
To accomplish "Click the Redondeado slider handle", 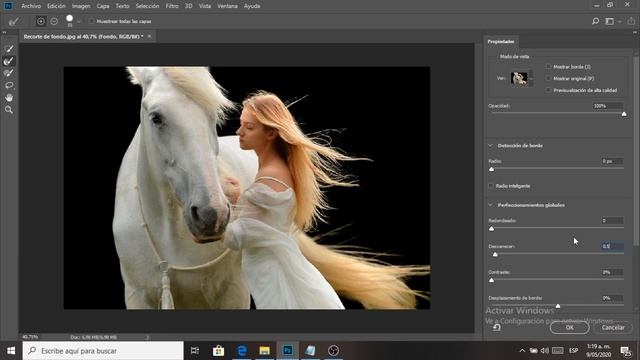I will (491, 229).
